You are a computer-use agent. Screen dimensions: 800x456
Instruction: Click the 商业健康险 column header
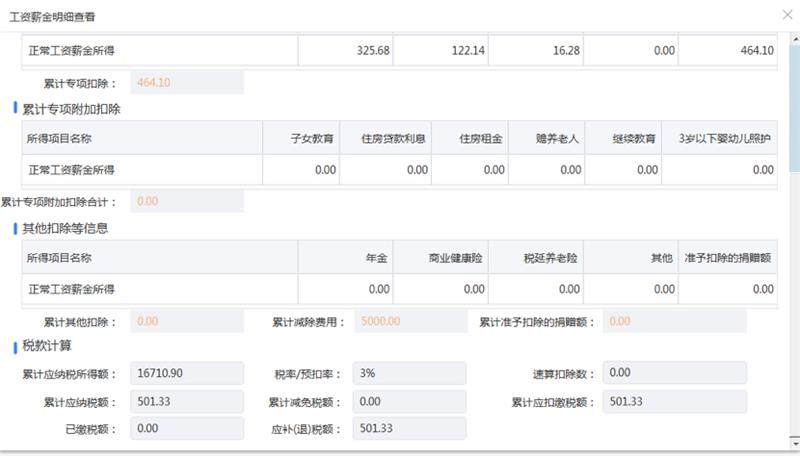click(456, 258)
